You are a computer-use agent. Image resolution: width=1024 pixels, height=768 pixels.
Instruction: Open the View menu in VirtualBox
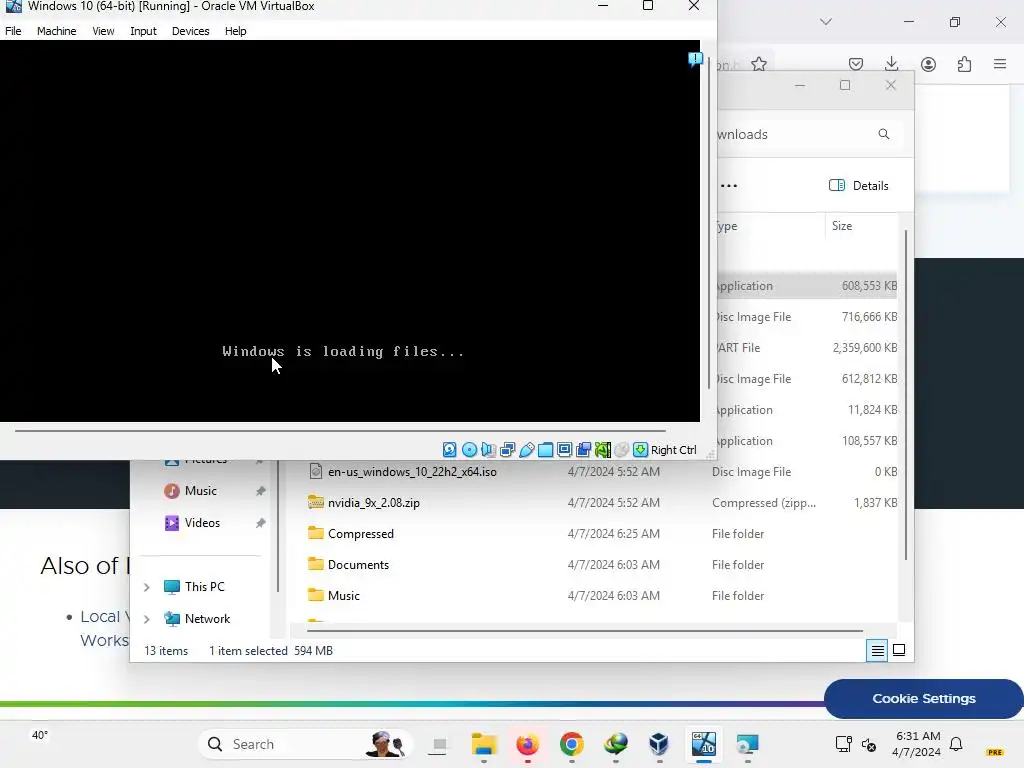coord(103,31)
